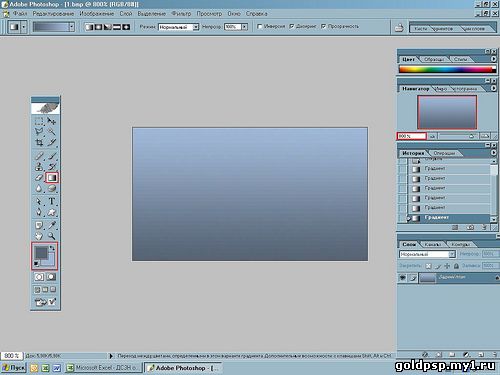The image size is (500, 375).
Task: Switch to Quick Mask mode
Action: [51, 277]
